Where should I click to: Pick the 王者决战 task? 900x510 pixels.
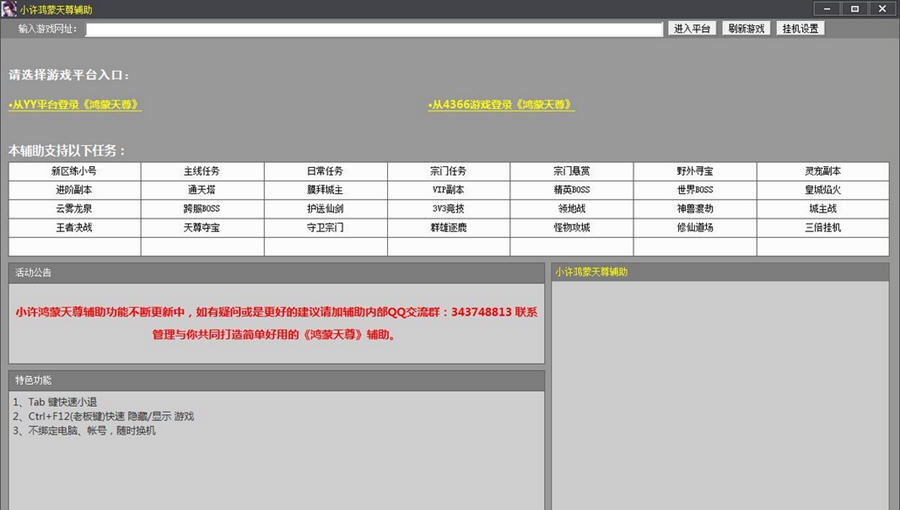75,228
